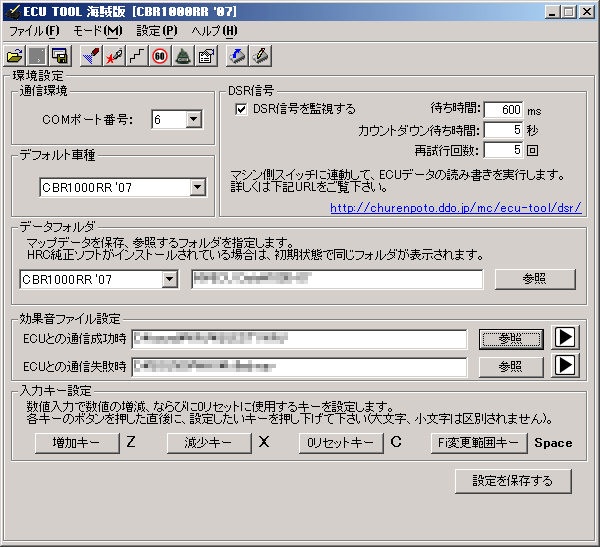Click the Space key assignment text
This screenshot has width=600, height=547.
553,443
